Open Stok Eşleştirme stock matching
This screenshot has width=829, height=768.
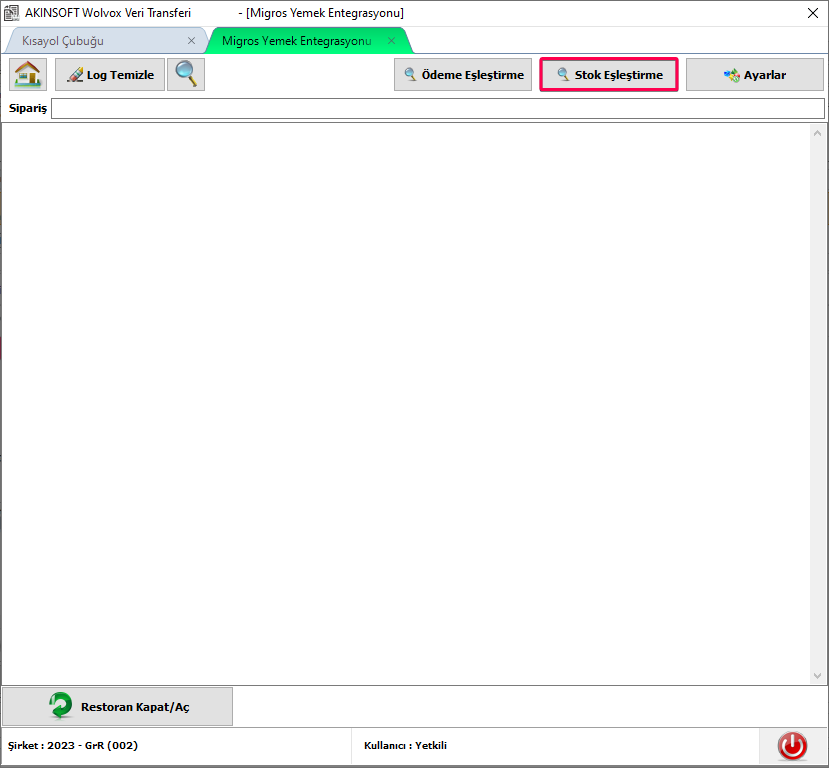point(609,75)
